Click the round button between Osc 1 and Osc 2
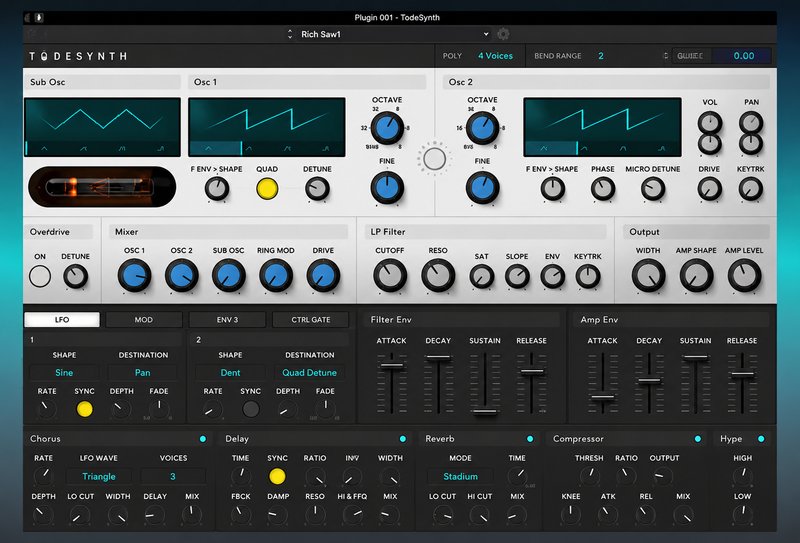This screenshot has width=800, height=543. (435, 159)
